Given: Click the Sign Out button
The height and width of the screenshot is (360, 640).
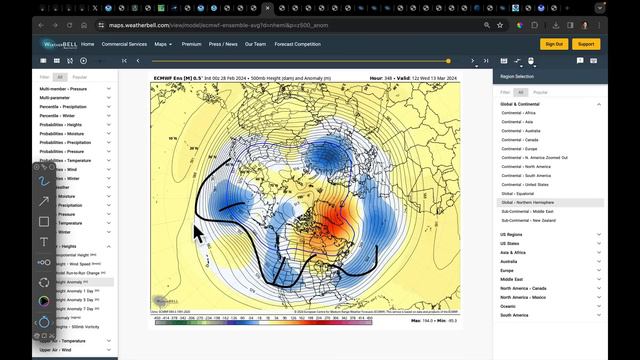Looking at the screenshot, I should [554, 44].
